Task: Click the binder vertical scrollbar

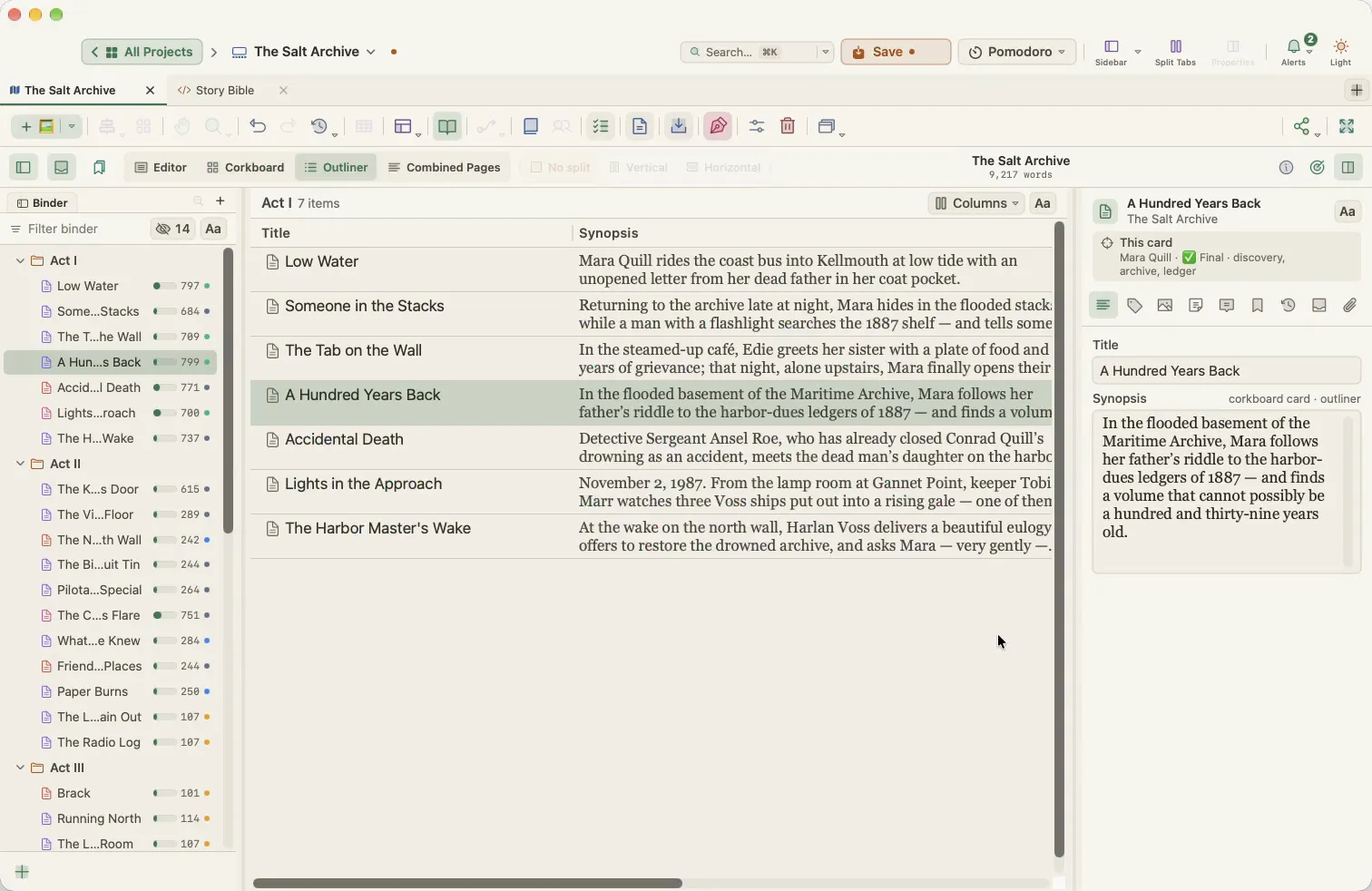Action: coord(229,392)
